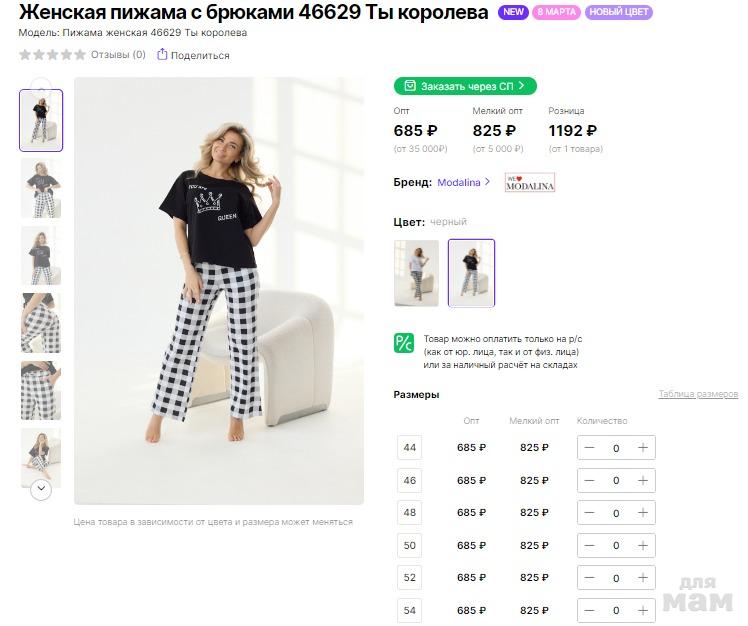748x626 pixels.
Task: Select the black pajama color swatch
Action: (x=471, y=273)
